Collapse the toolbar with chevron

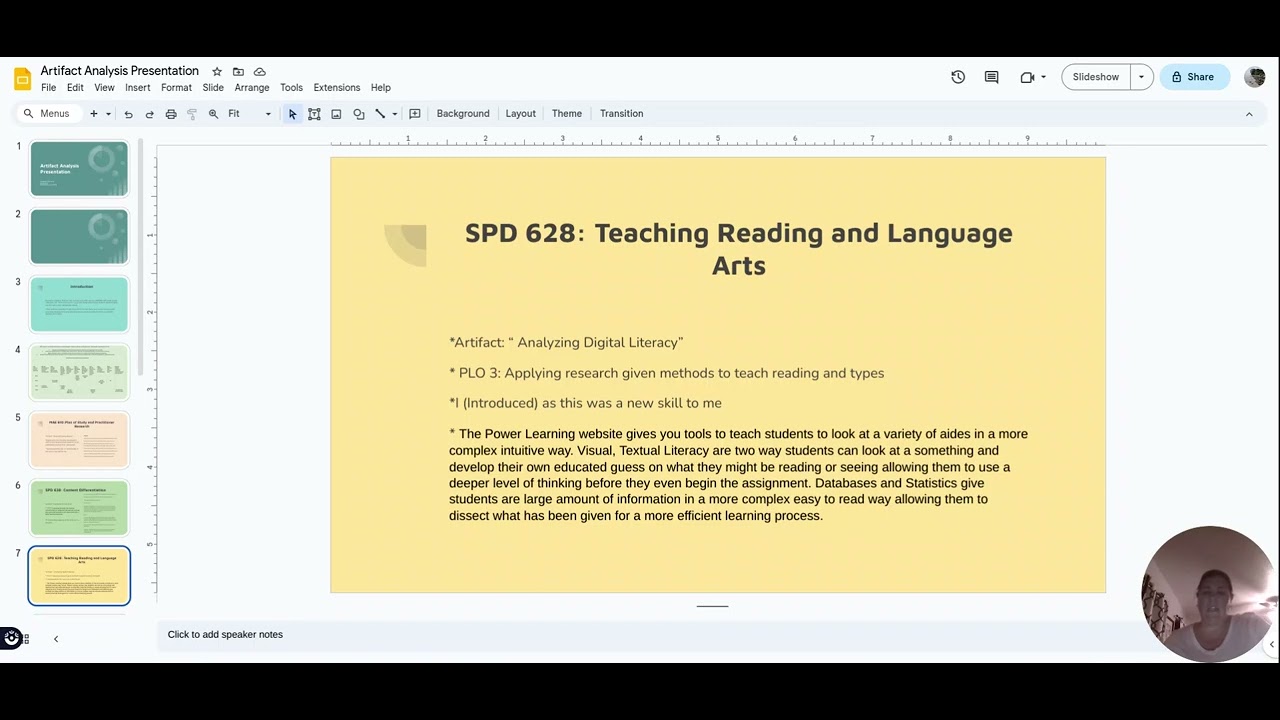tap(1249, 114)
